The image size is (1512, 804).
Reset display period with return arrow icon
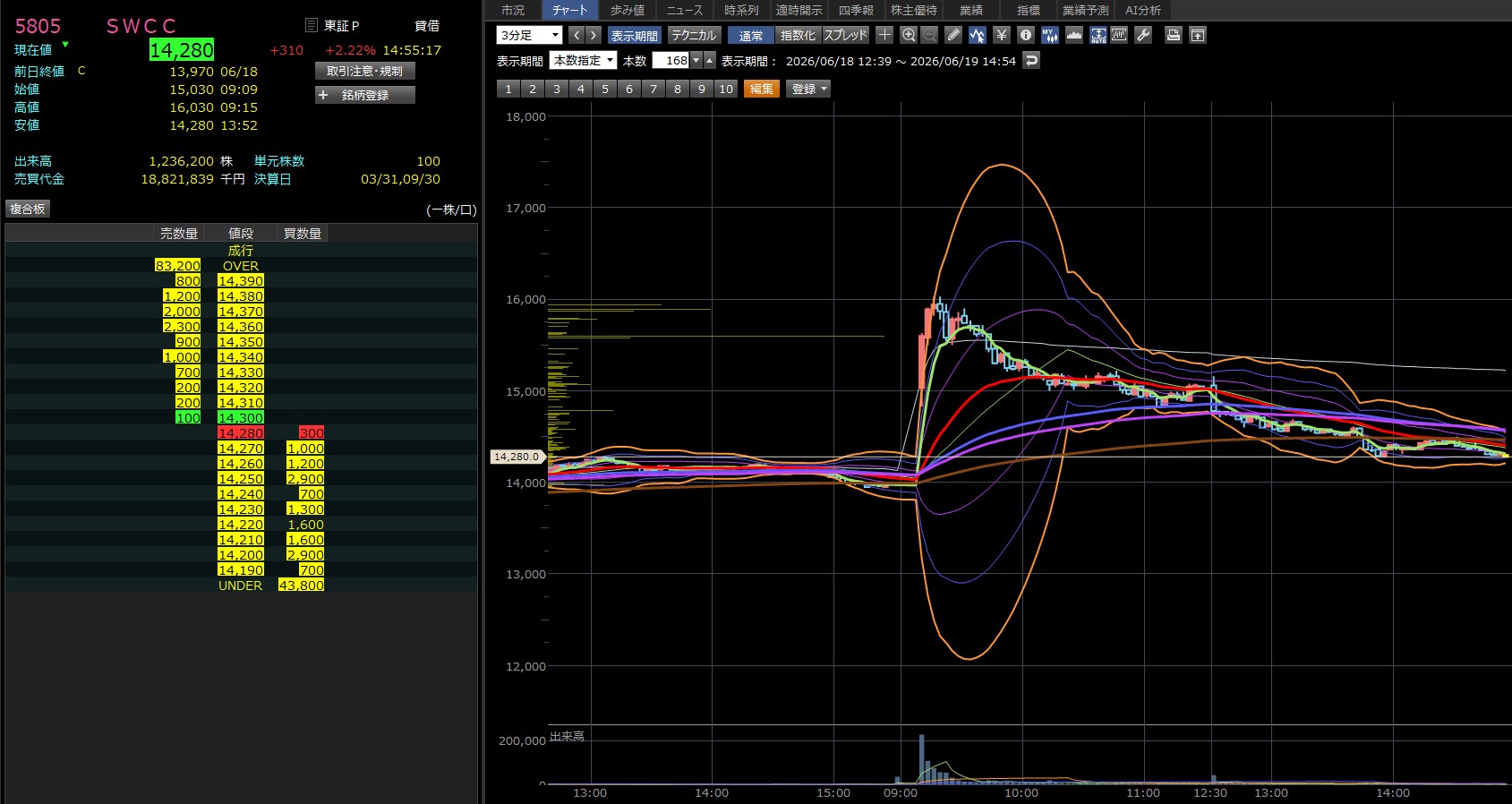[1031, 61]
